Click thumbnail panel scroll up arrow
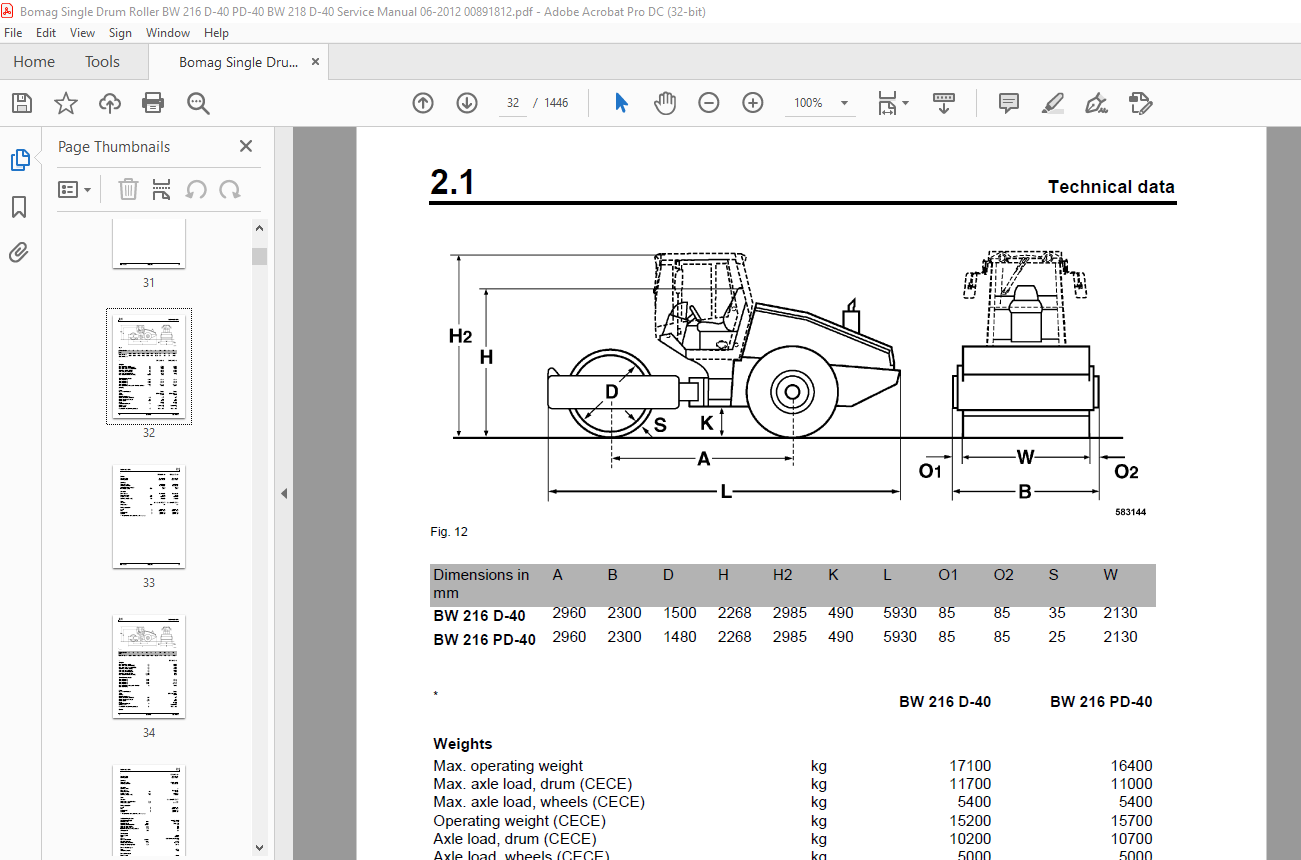 260,229
